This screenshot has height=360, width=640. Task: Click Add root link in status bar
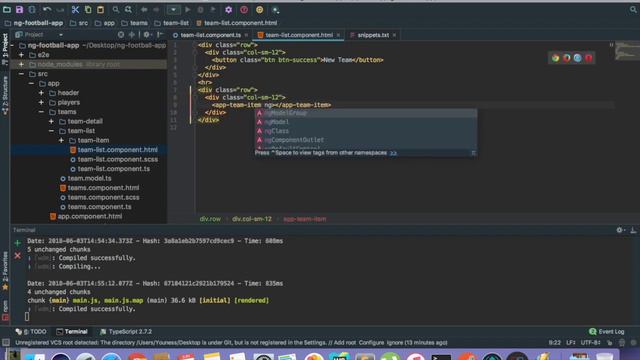(x=344, y=342)
